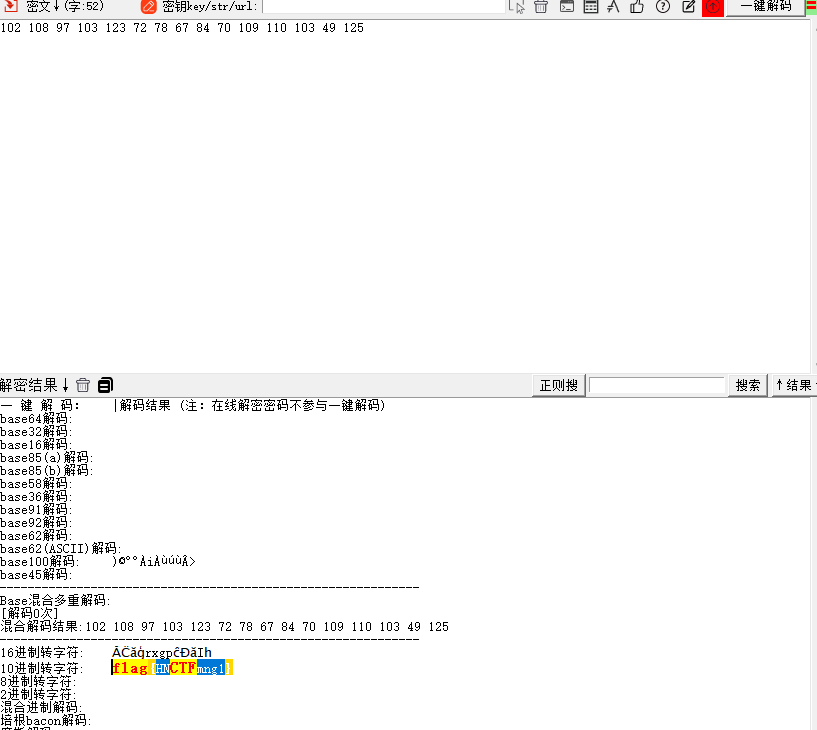Click the 搜索 search button
Screen dimensions: 817x730
click(747, 385)
